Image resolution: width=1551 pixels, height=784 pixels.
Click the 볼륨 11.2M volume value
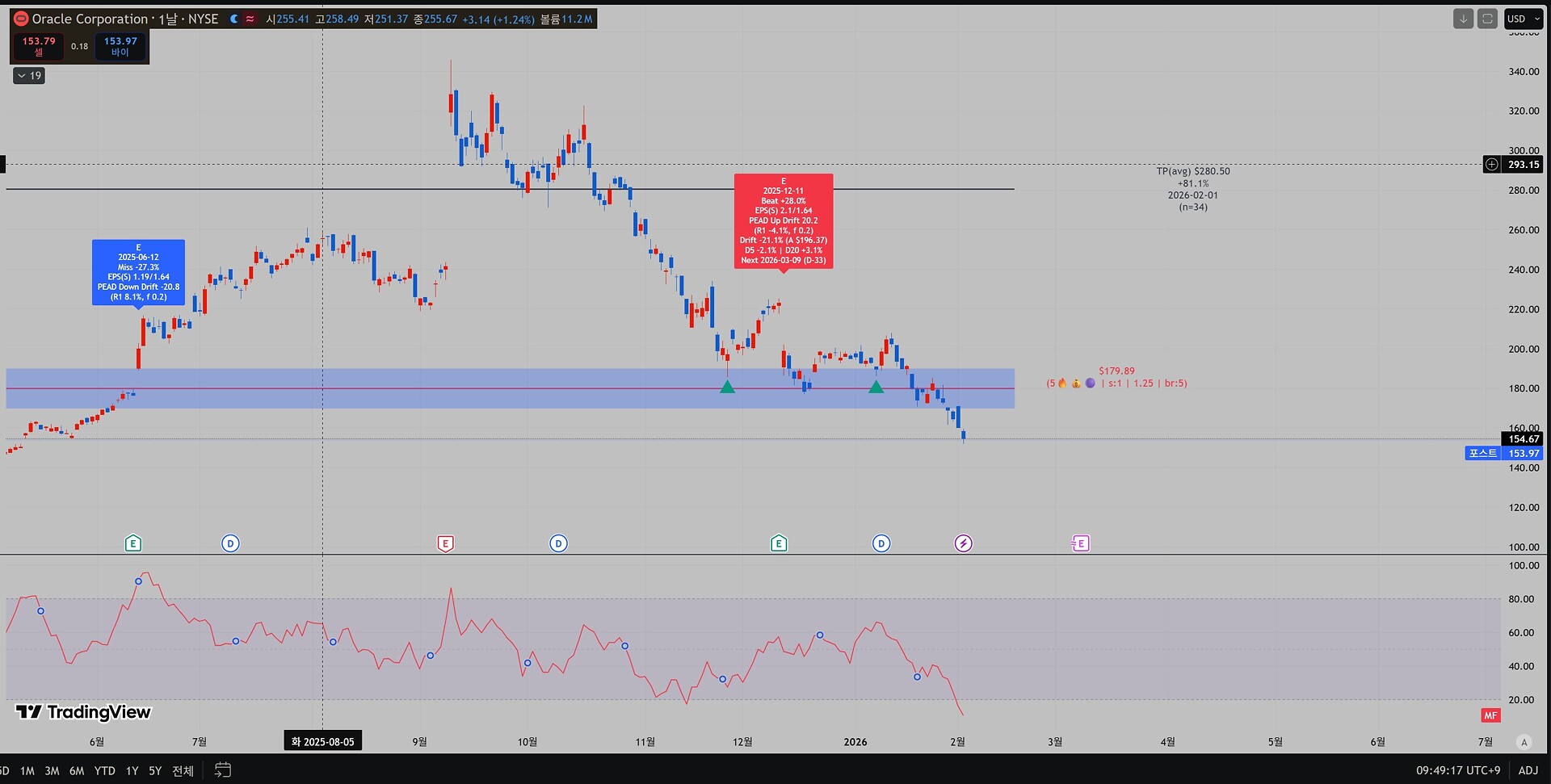(x=566, y=19)
